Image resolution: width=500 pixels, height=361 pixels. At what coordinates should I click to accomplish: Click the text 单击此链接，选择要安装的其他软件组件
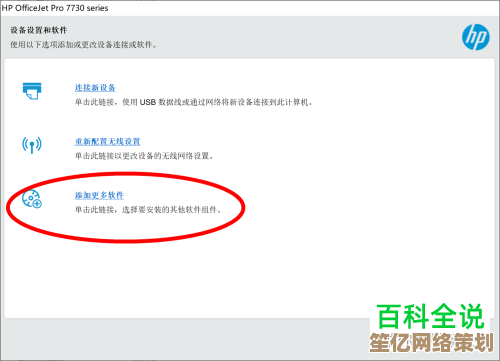pyautogui.click(x=148, y=210)
